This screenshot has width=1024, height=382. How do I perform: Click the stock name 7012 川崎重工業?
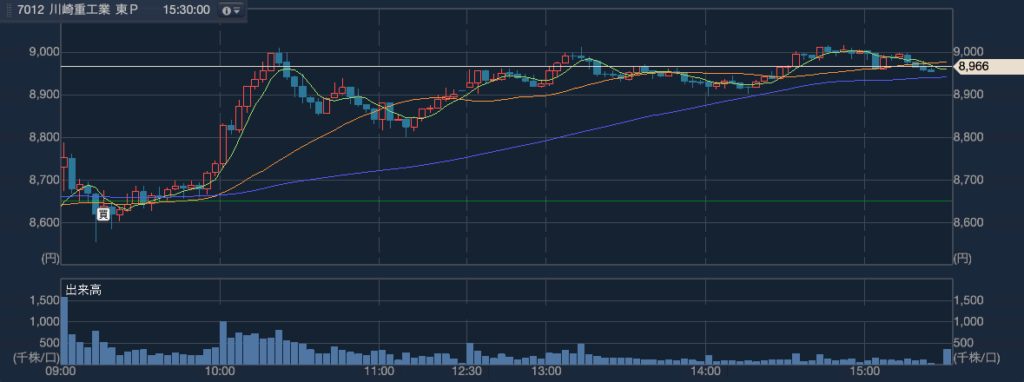(x=64, y=10)
